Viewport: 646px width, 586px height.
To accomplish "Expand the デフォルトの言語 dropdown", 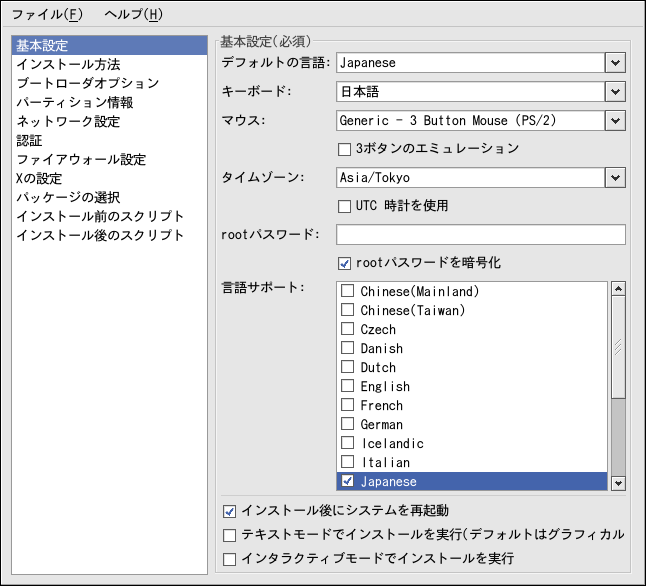I will tap(614, 63).
